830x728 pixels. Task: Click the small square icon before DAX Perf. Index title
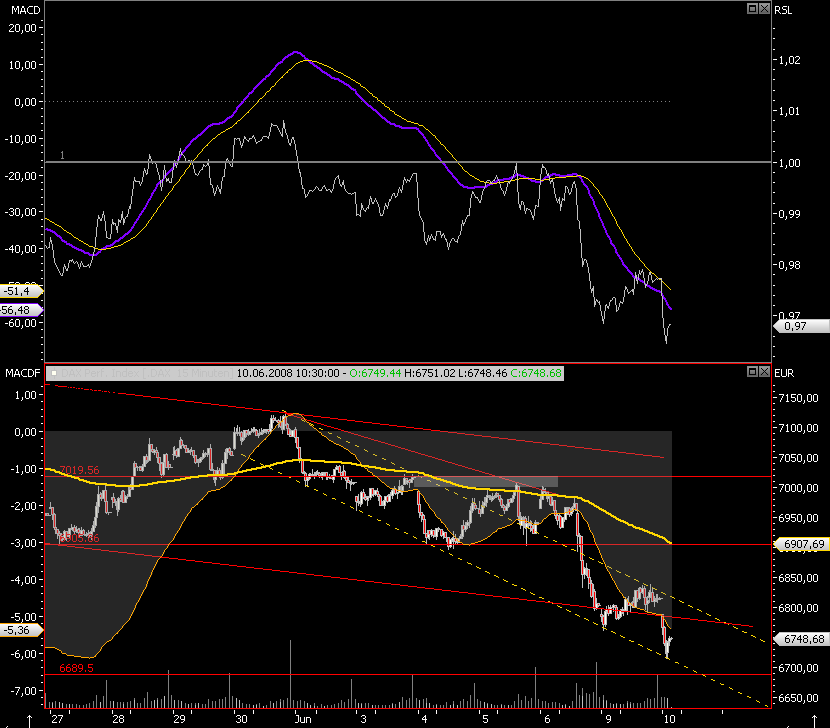pyautogui.click(x=53, y=373)
